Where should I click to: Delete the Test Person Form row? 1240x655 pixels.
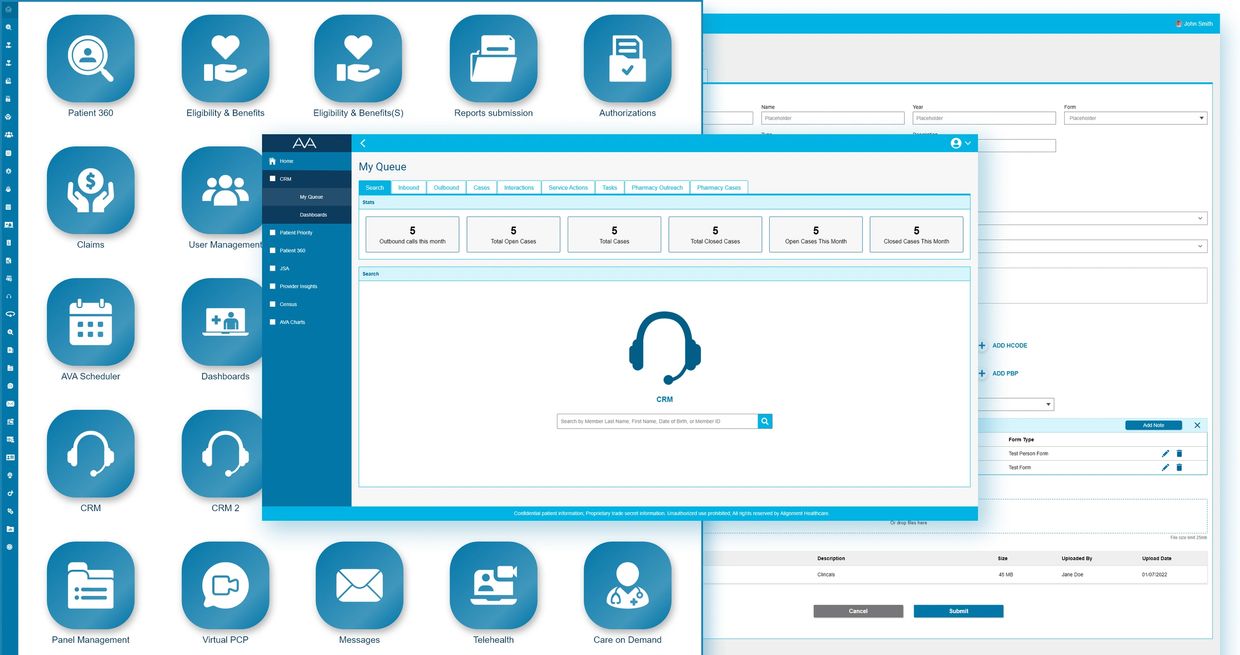1179,454
